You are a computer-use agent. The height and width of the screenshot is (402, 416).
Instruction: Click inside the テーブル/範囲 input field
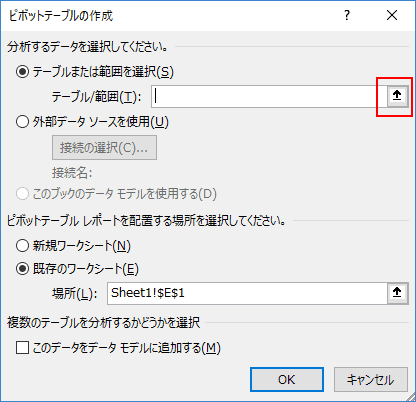pos(269,96)
